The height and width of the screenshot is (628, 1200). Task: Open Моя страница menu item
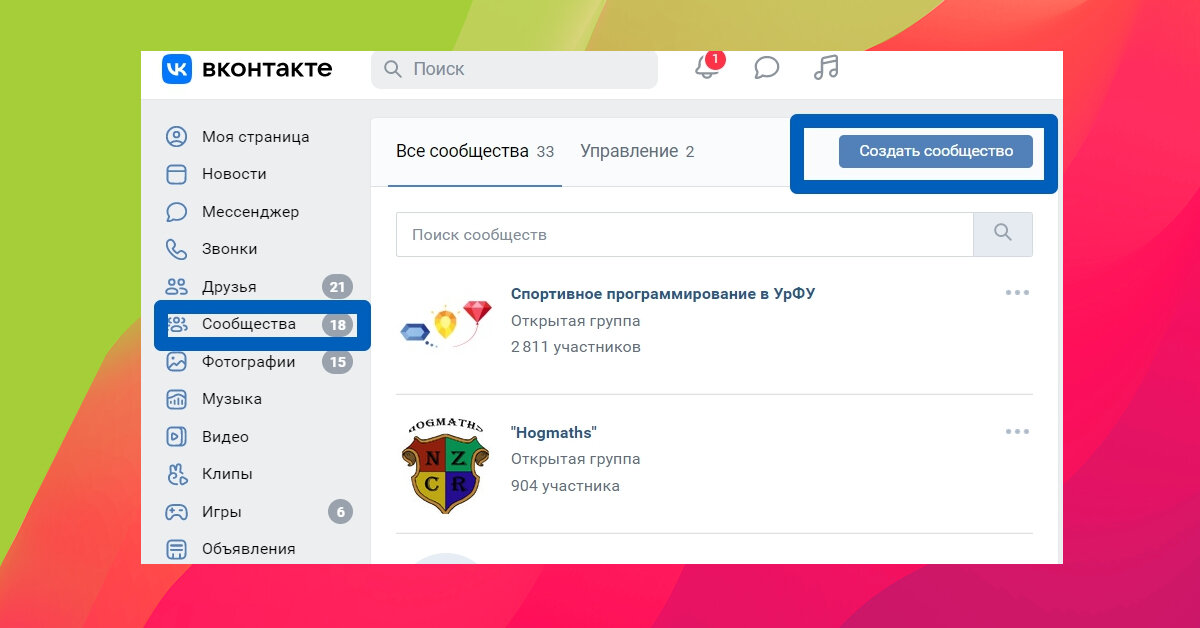(256, 137)
